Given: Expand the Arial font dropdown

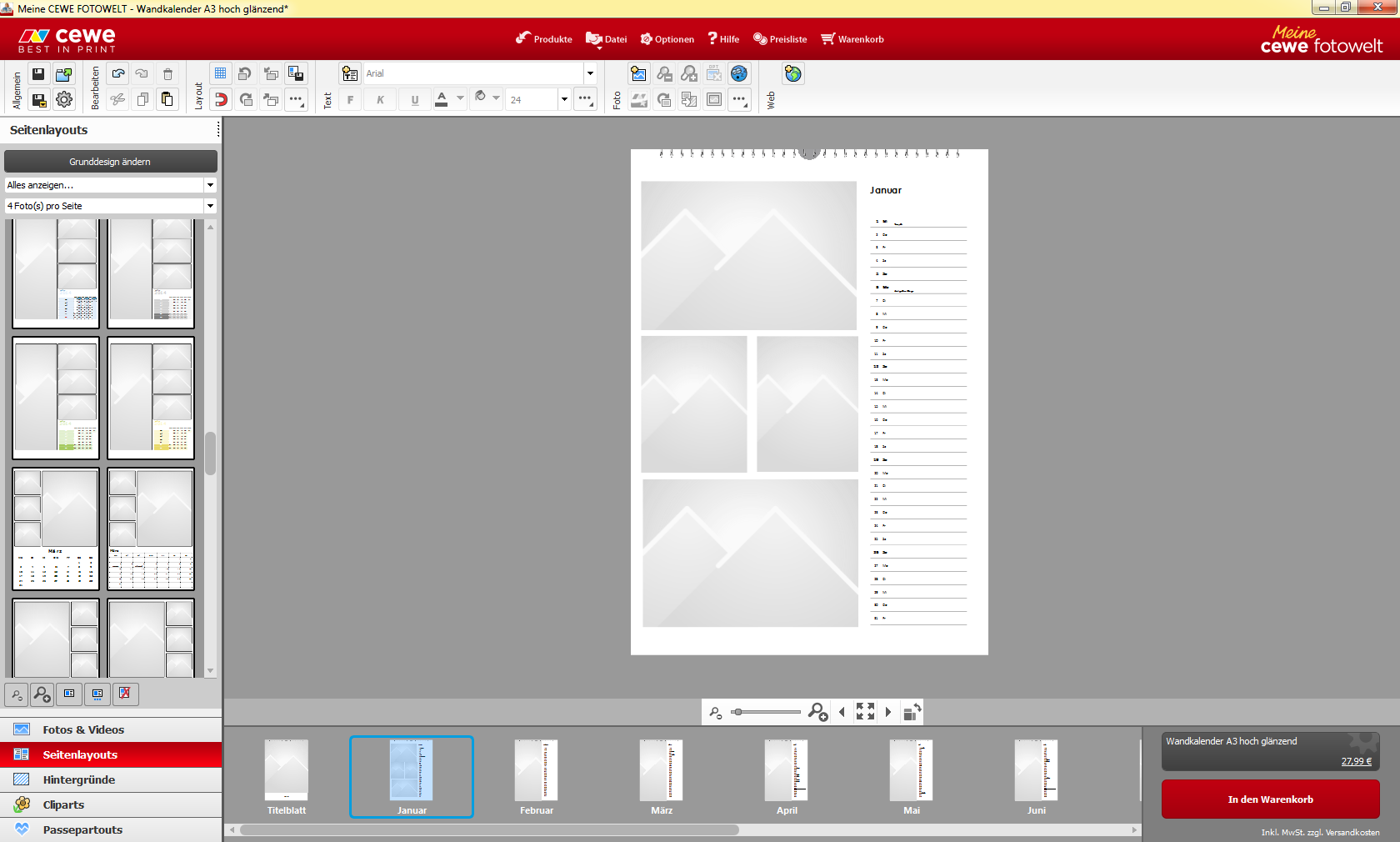Looking at the screenshot, I should pyautogui.click(x=590, y=73).
